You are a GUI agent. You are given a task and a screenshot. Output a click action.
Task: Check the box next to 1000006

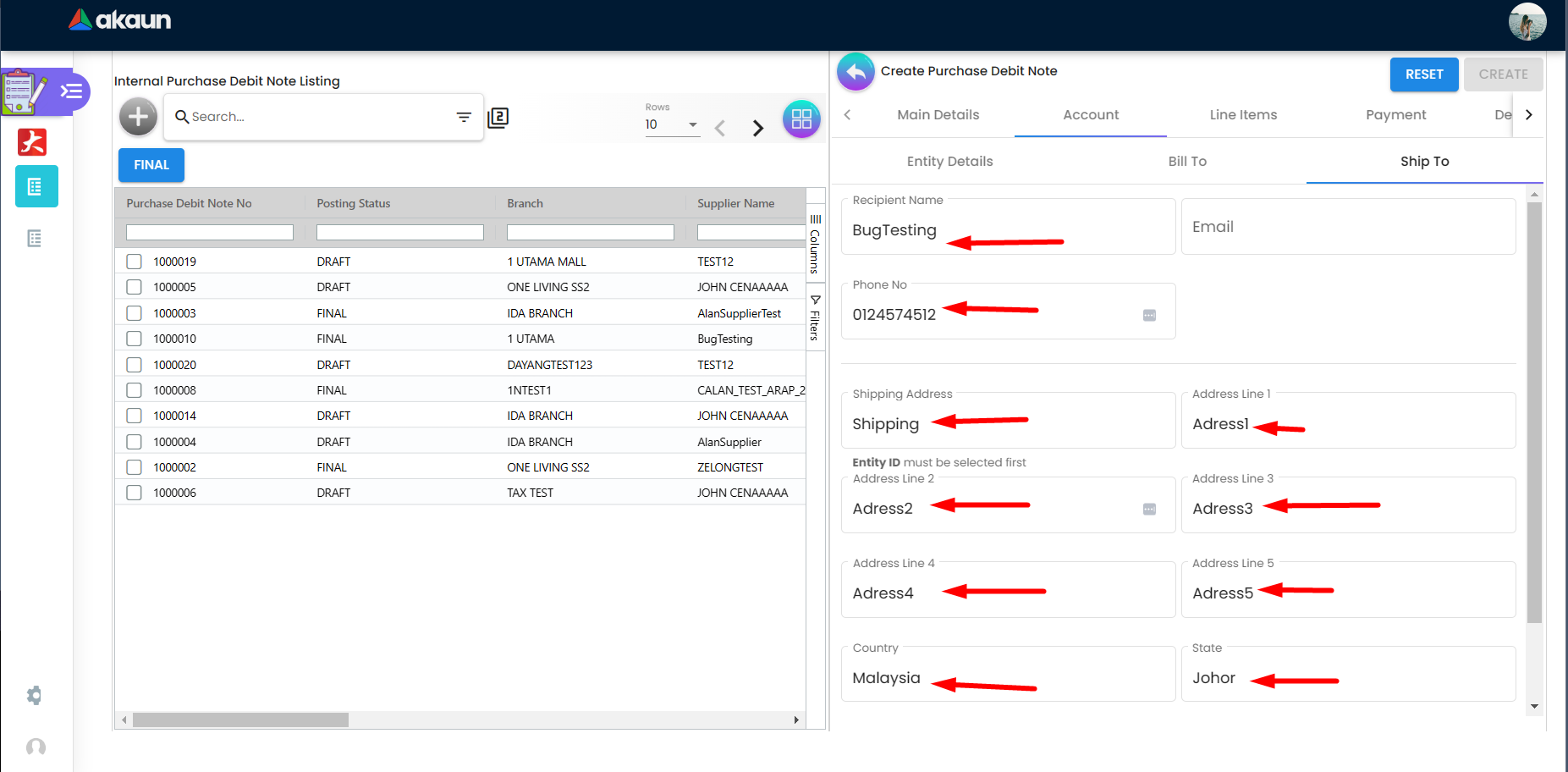pyautogui.click(x=134, y=493)
